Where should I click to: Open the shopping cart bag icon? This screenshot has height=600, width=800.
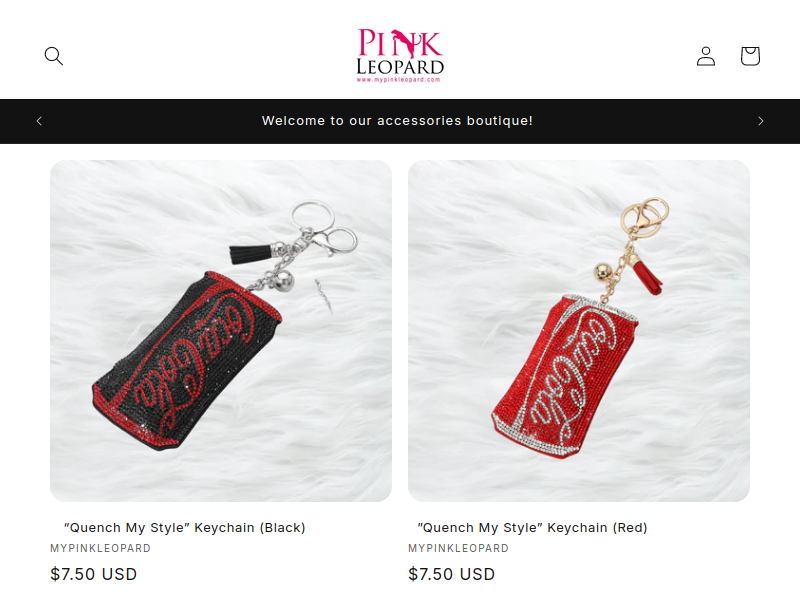click(x=750, y=56)
